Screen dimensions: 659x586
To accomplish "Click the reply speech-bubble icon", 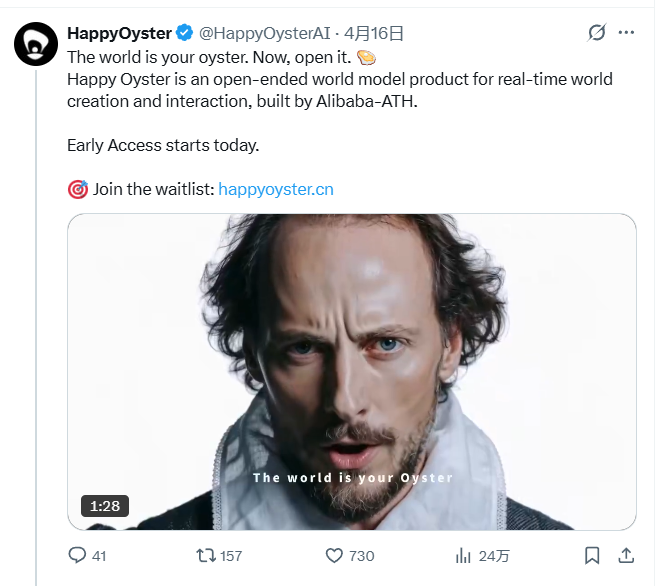I will (x=77, y=555).
